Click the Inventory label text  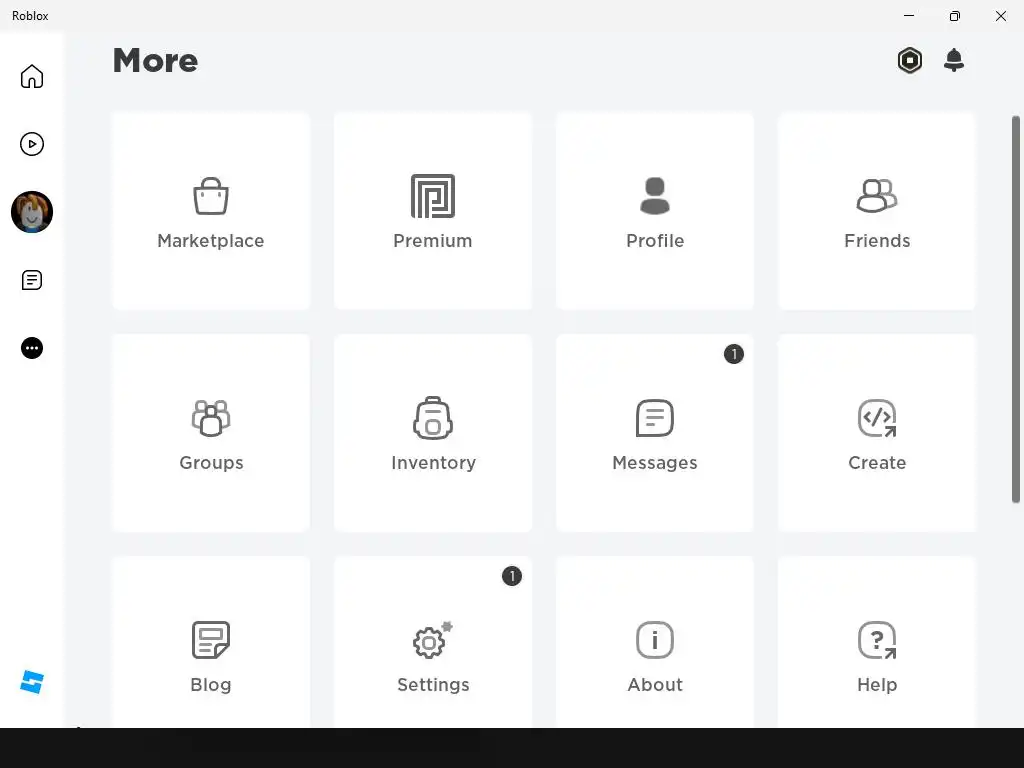(x=434, y=463)
